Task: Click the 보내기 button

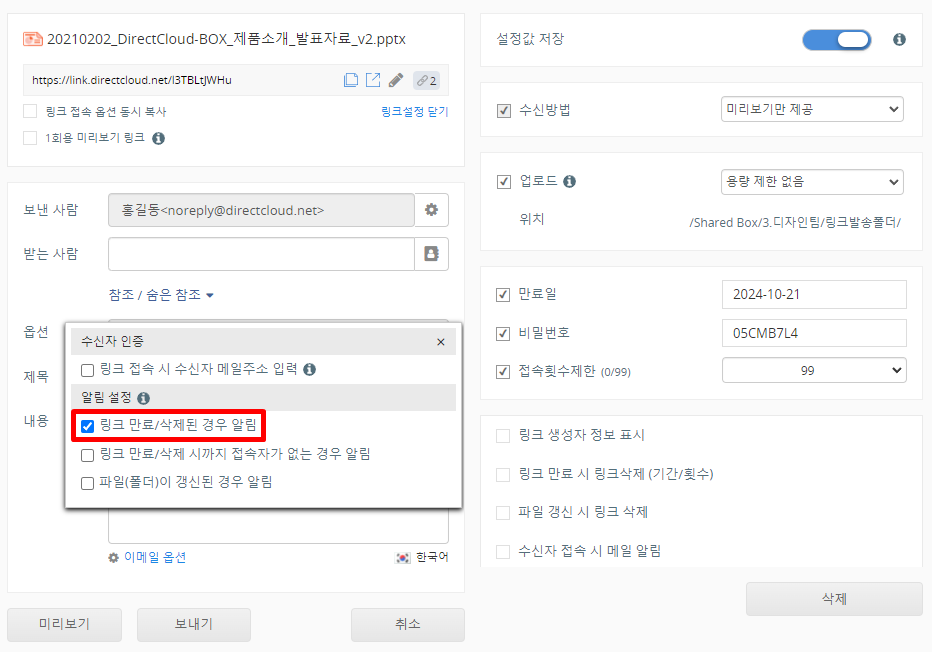Action: [194, 624]
